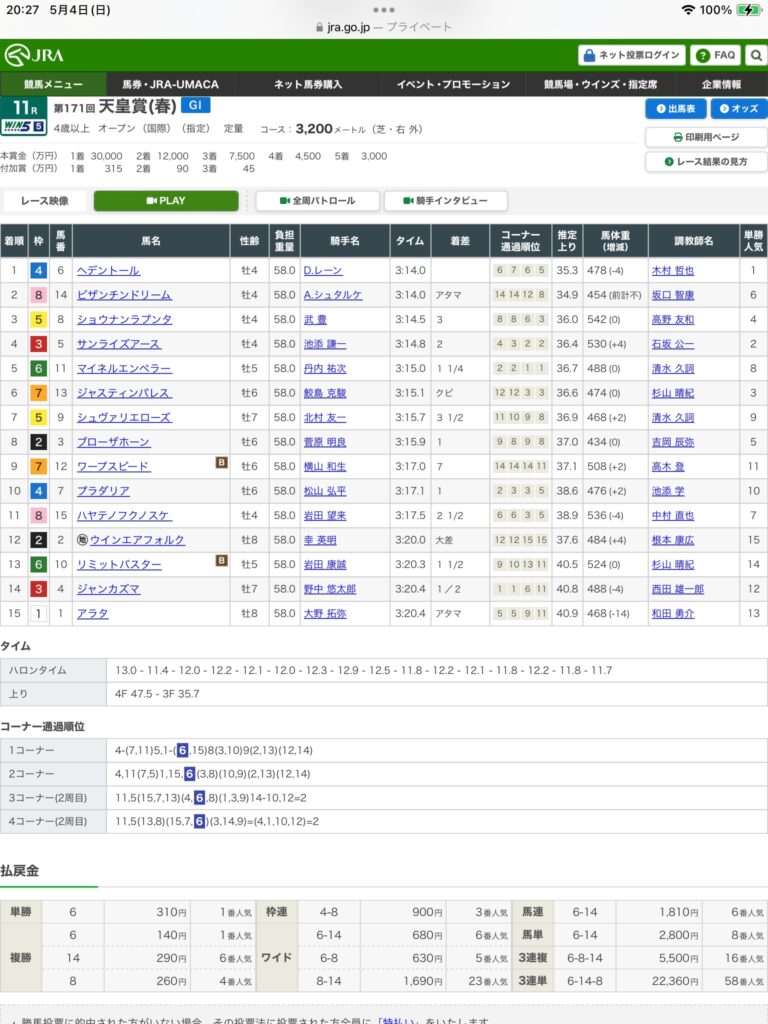The width and height of the screenshot is (768, 1024).
Task: Open horse リミットバスター details
Action: 119,564
